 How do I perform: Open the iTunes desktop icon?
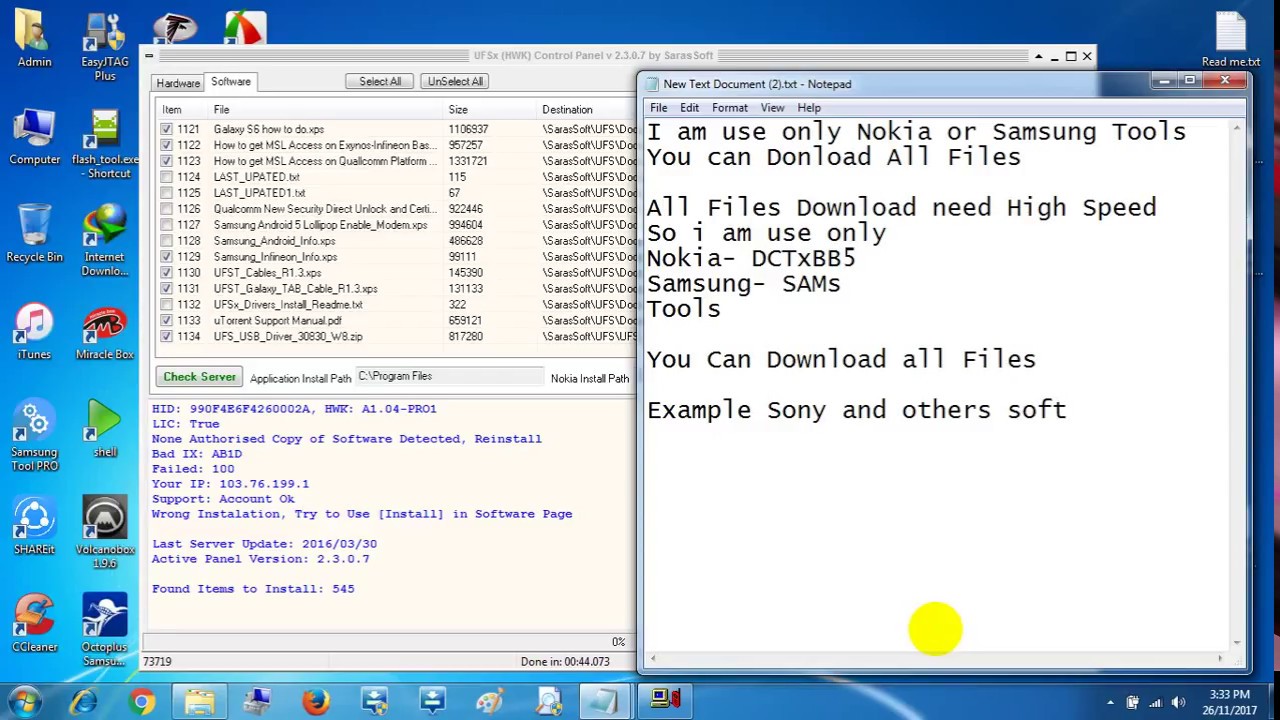pyautogui.click(x=35, y=332)
